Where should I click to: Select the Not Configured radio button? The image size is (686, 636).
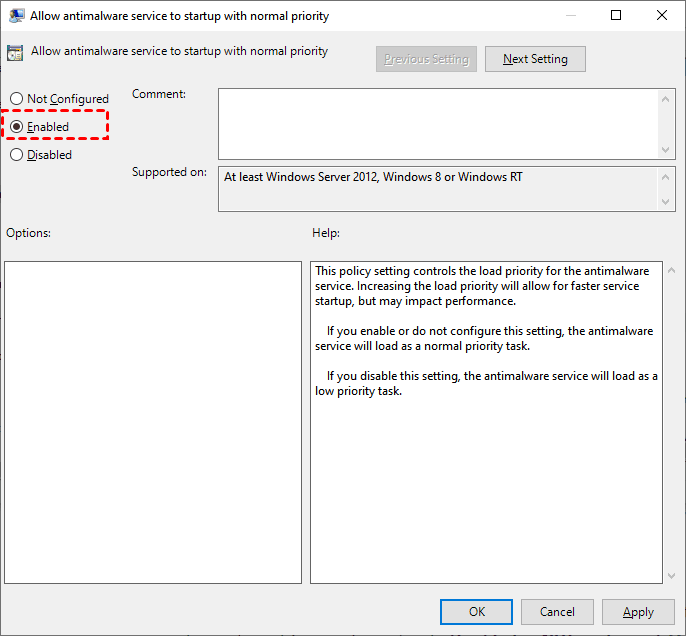point(59,99)
